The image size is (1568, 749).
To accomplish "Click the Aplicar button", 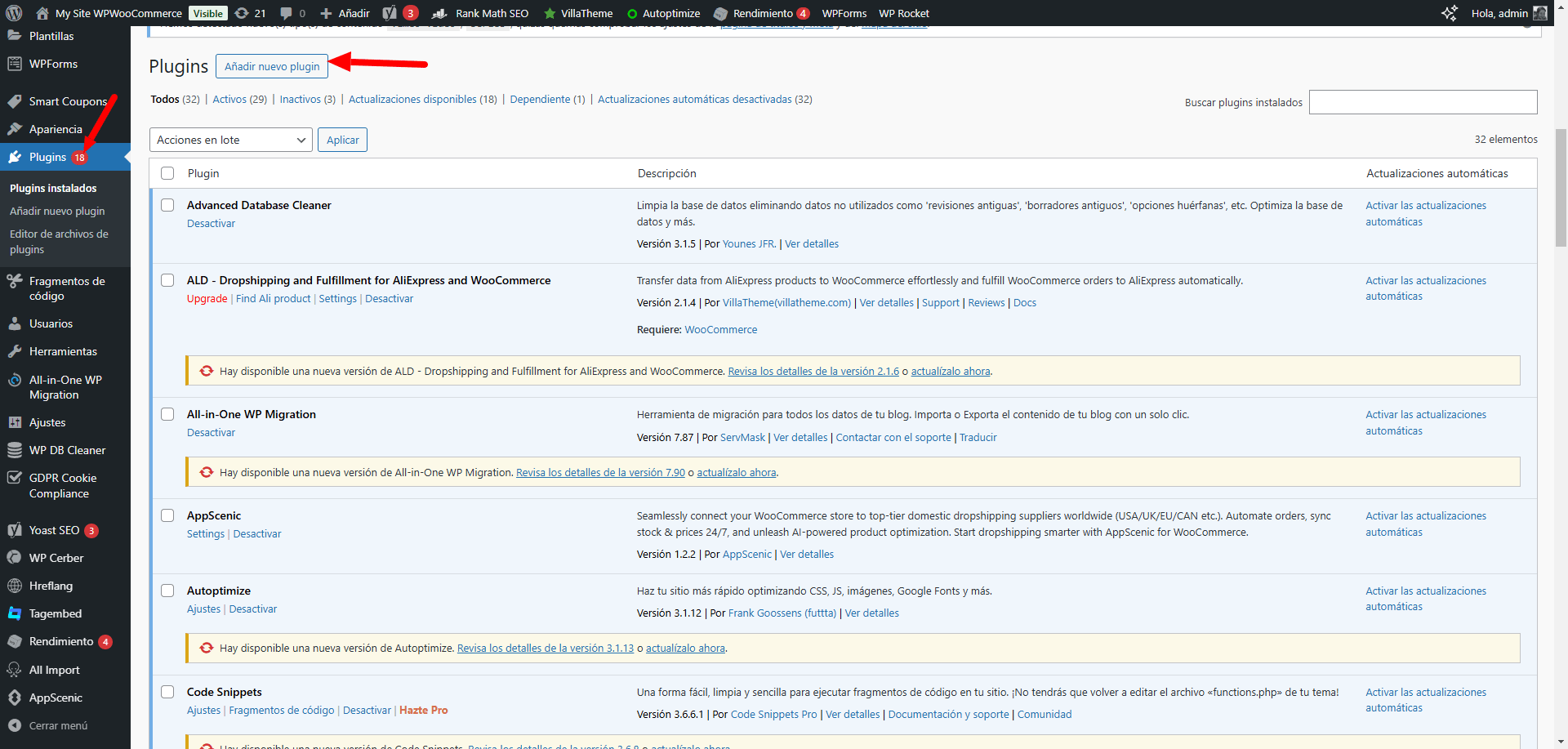I will 342,140.
